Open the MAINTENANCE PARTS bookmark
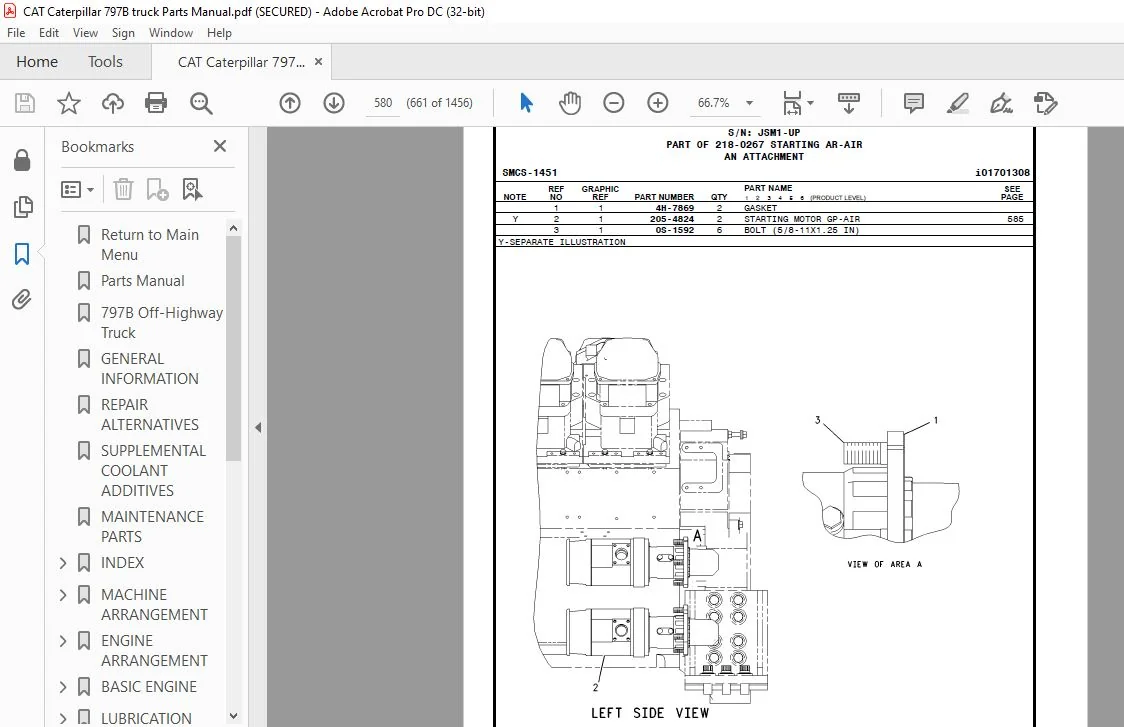Screen dimensions: 1124x727 pos(152,526)
